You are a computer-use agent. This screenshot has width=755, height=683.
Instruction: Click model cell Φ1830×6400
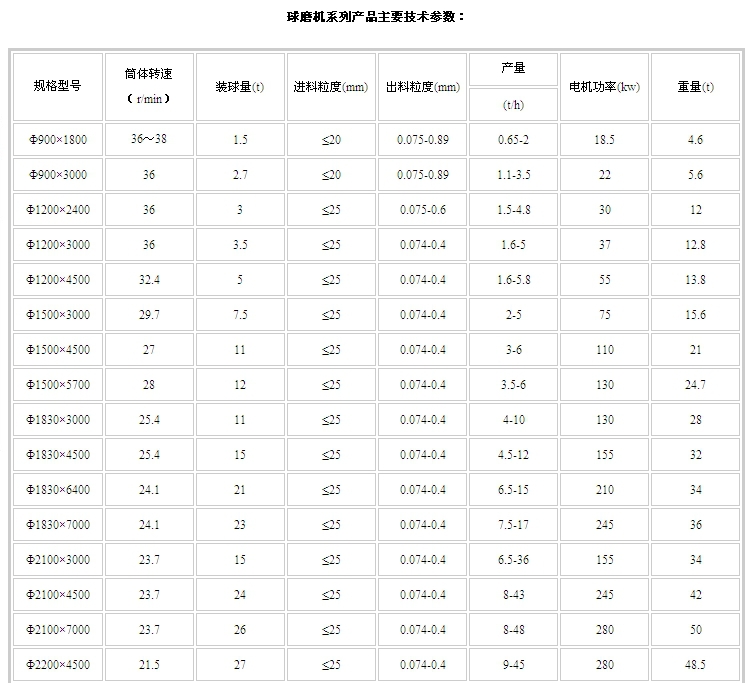(x=57, y=490)
